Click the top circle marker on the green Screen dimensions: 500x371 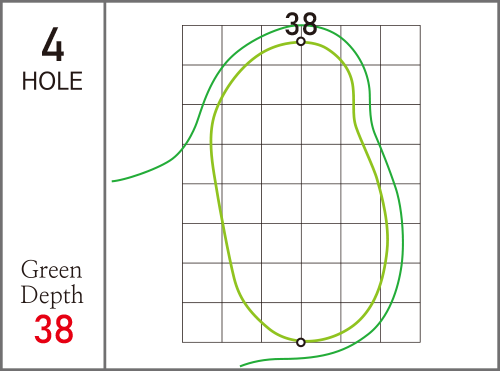(301, 42)
